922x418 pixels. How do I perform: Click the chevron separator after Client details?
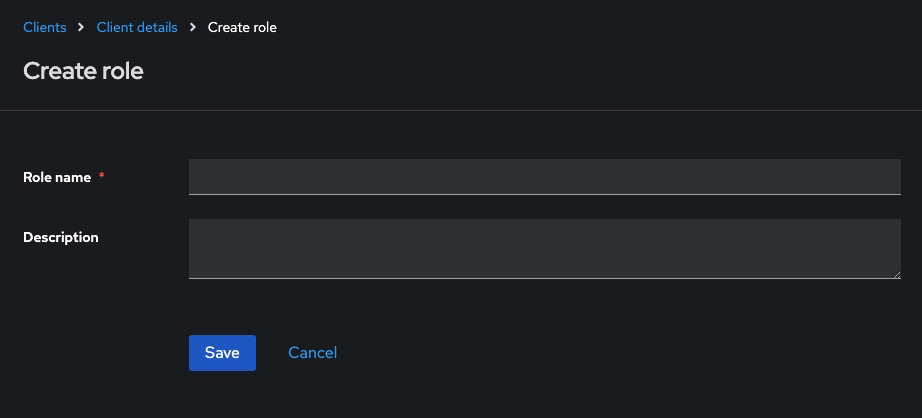(193, 28)
